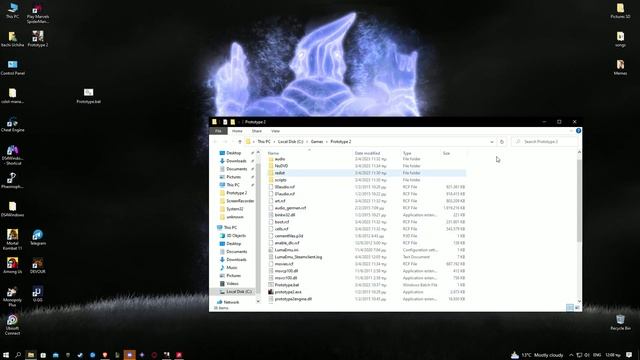Select the Memes folder on desktop
Viewport: 640px width, 360px height.
(x=620, y=67)
